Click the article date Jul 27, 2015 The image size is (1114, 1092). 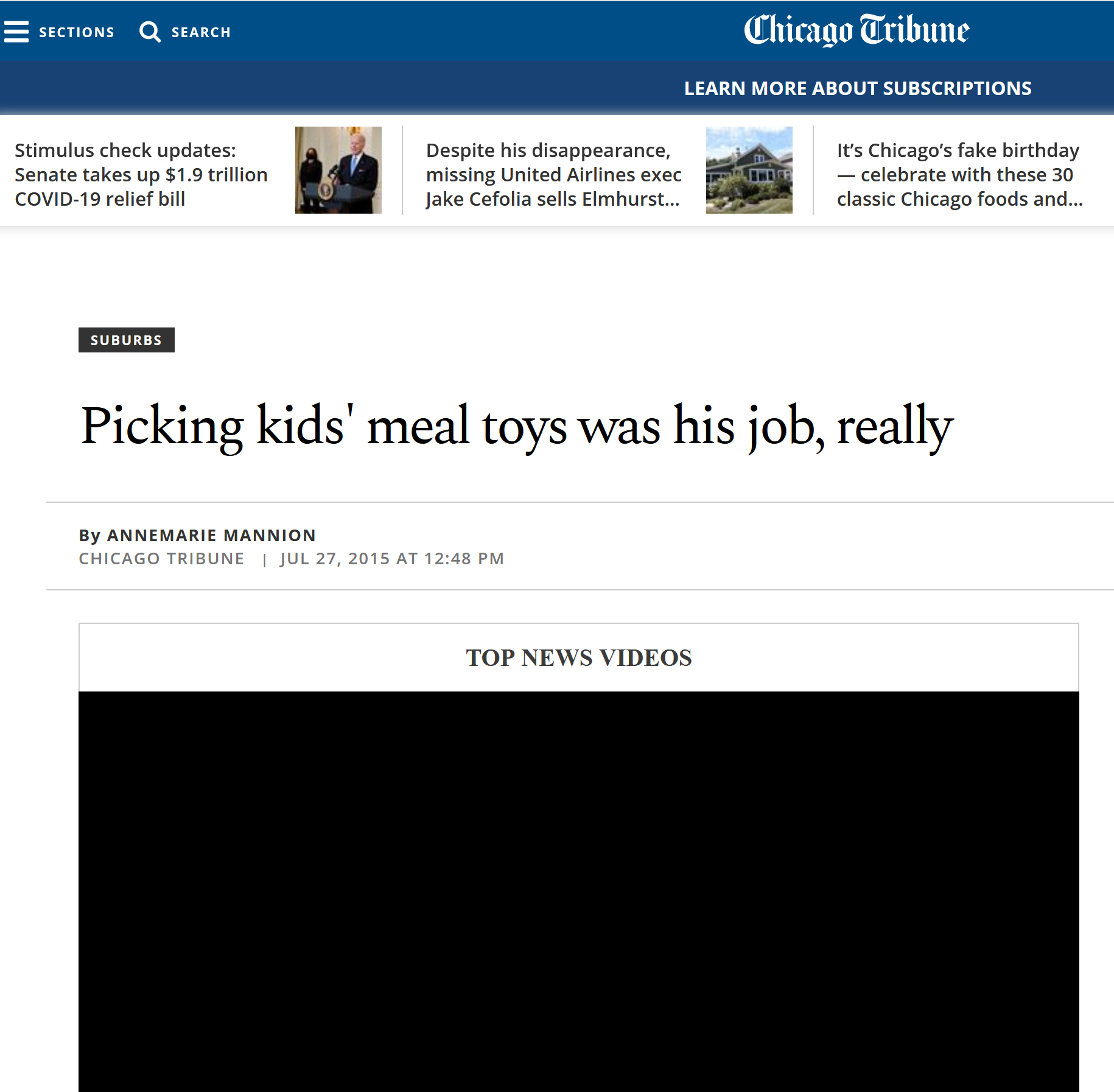[391, 559]
